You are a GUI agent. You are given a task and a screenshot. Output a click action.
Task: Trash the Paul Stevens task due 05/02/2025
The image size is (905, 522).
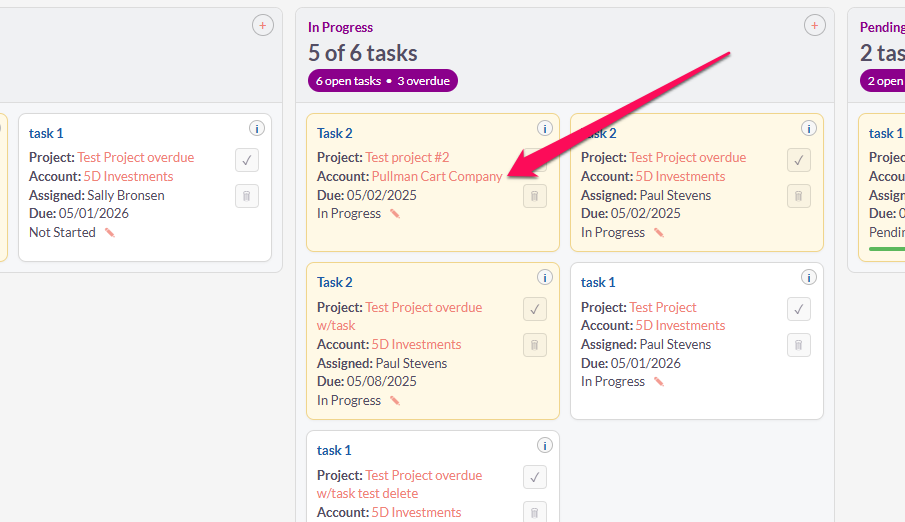point(799,196)
